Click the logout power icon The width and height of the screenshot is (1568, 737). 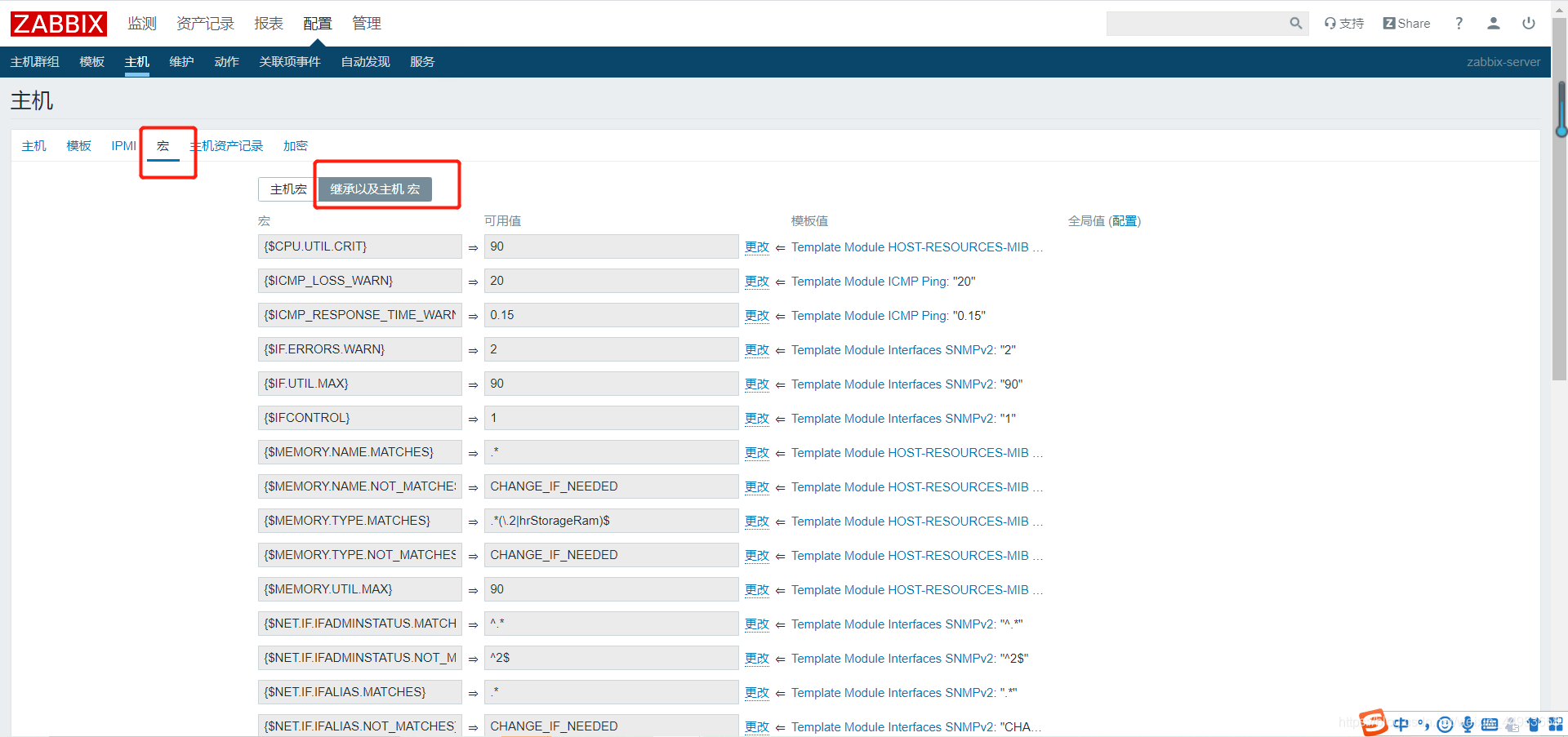(x=1529, y=24)
